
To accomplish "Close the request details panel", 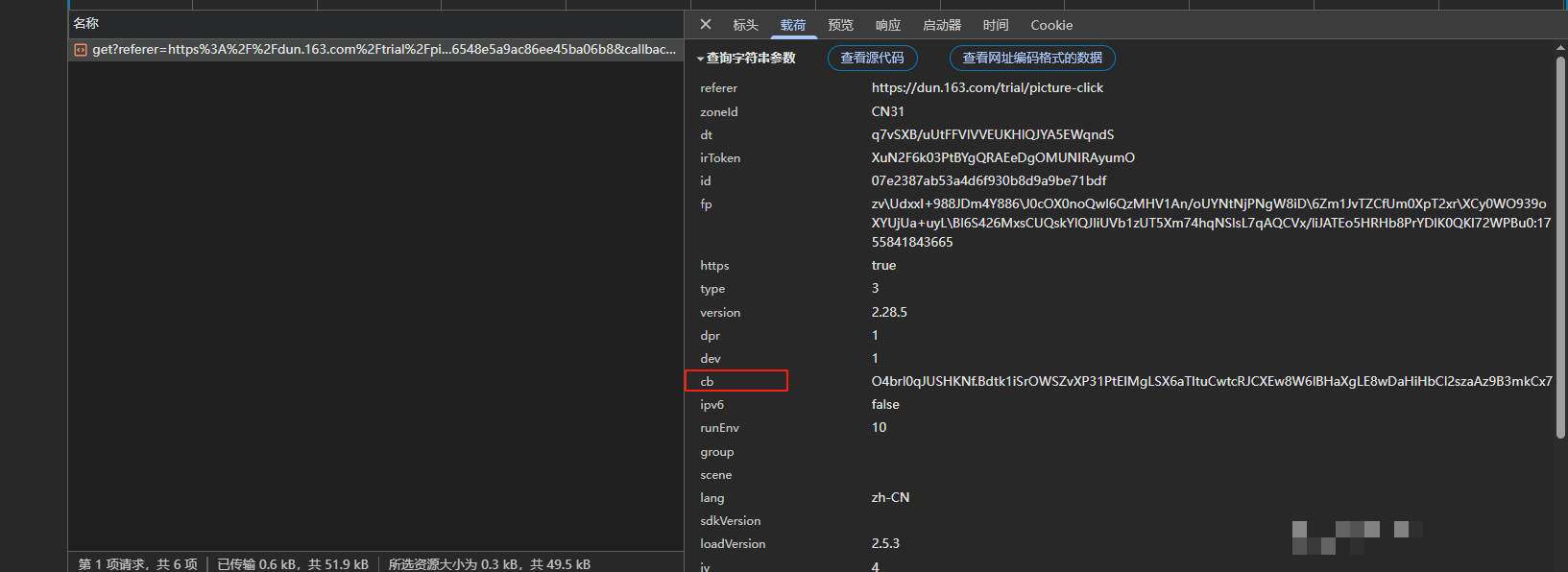I will 706,25.
